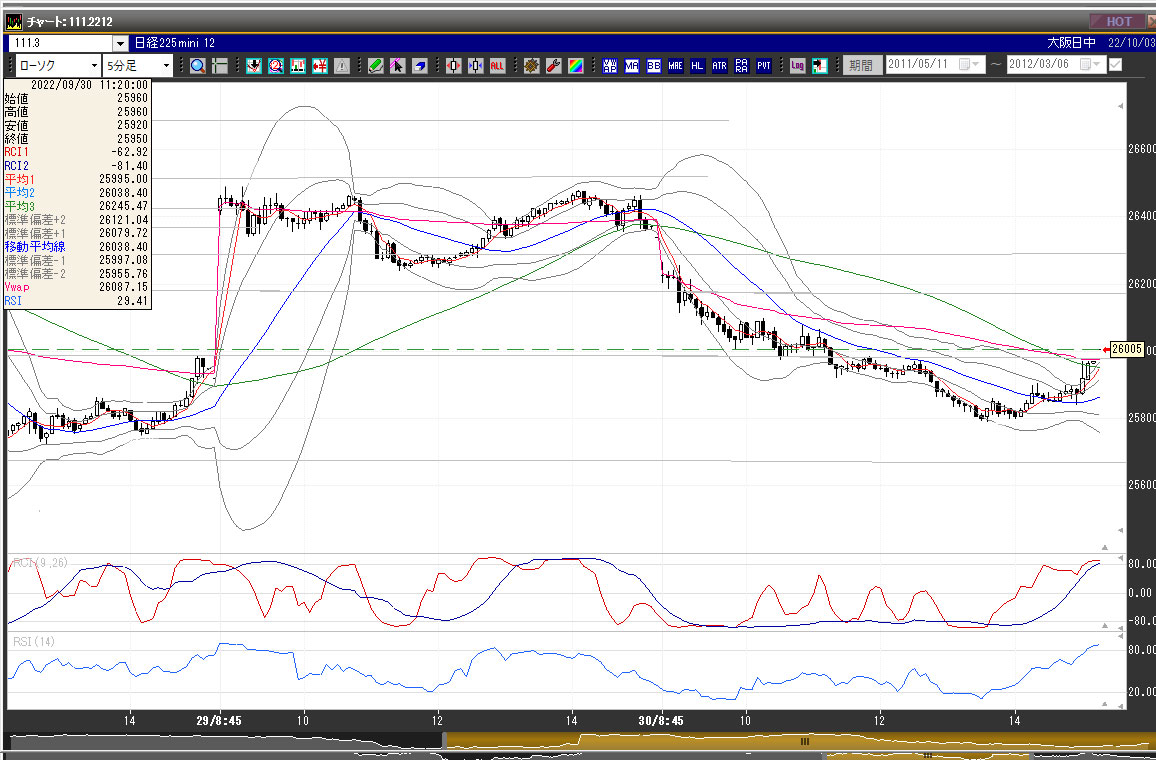Click the yen arrow price icon
The height and width of the screenshot is (760, 1156).
[320, 66]
